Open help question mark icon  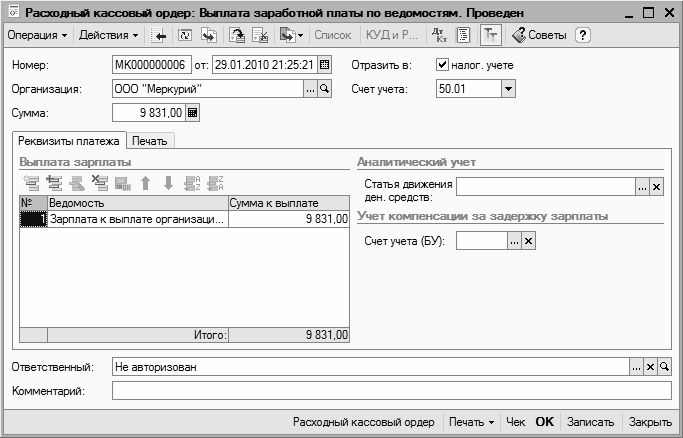[583, 35]
